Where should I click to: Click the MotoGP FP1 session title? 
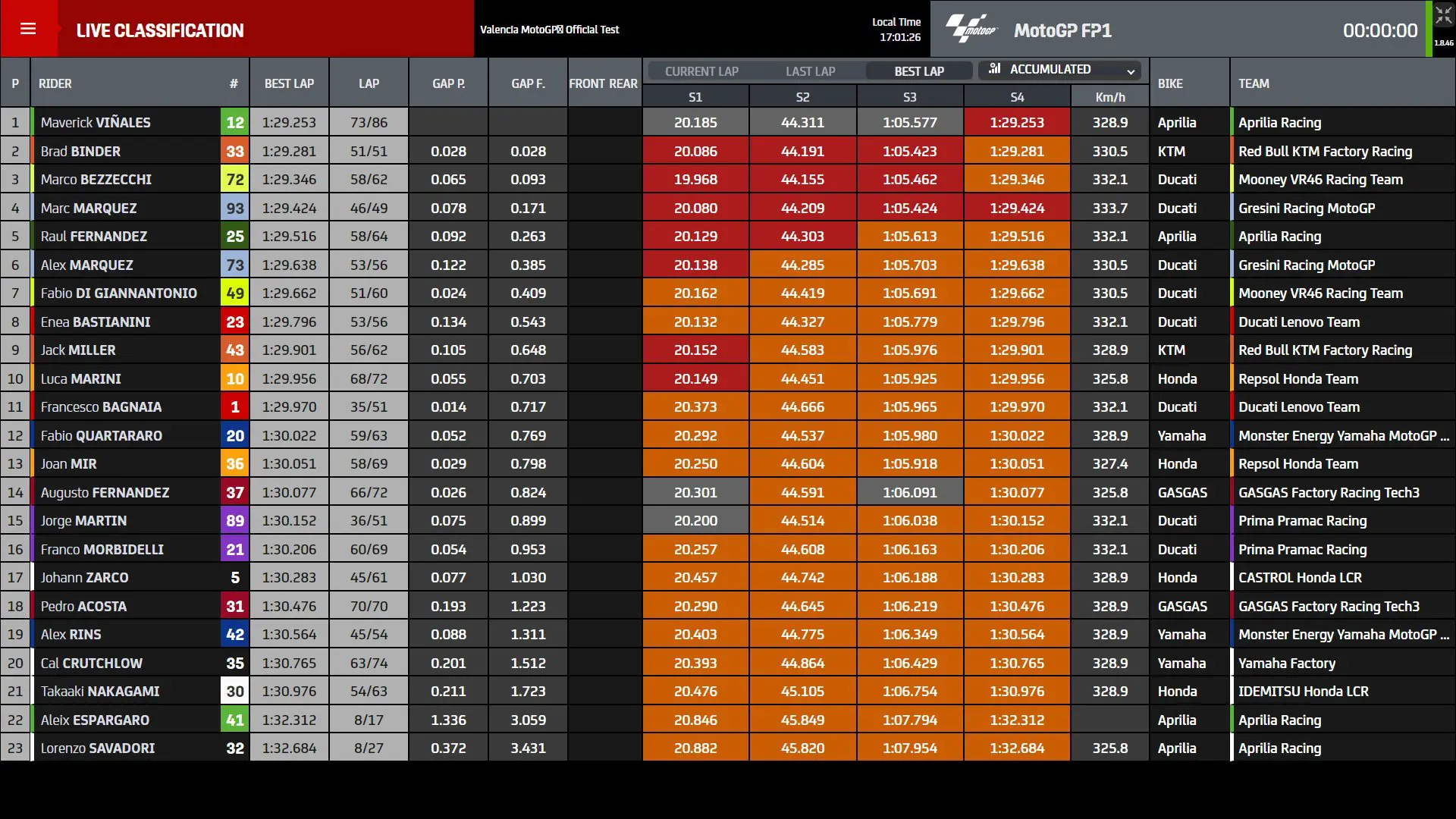(x=1062, y=30)
